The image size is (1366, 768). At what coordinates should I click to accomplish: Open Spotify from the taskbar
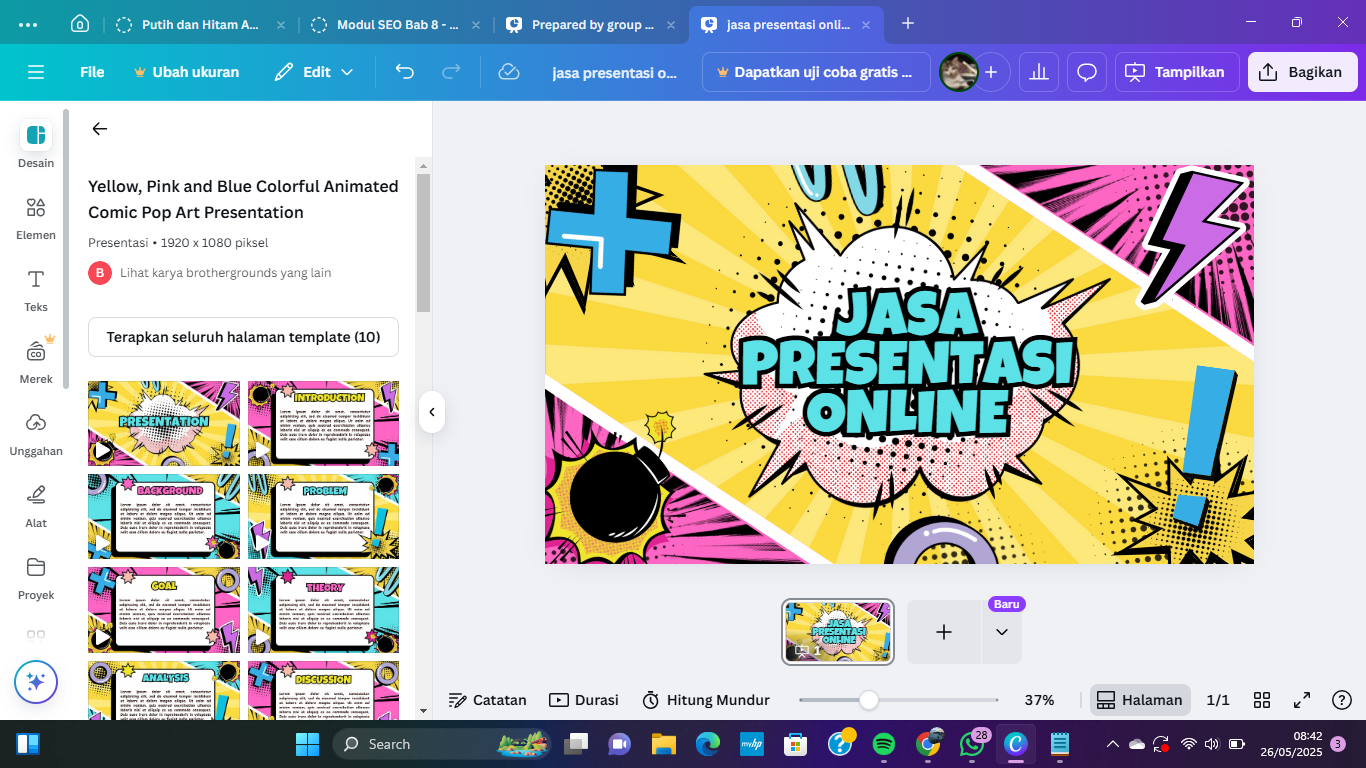pyautogui.click(x=883, y=744)
